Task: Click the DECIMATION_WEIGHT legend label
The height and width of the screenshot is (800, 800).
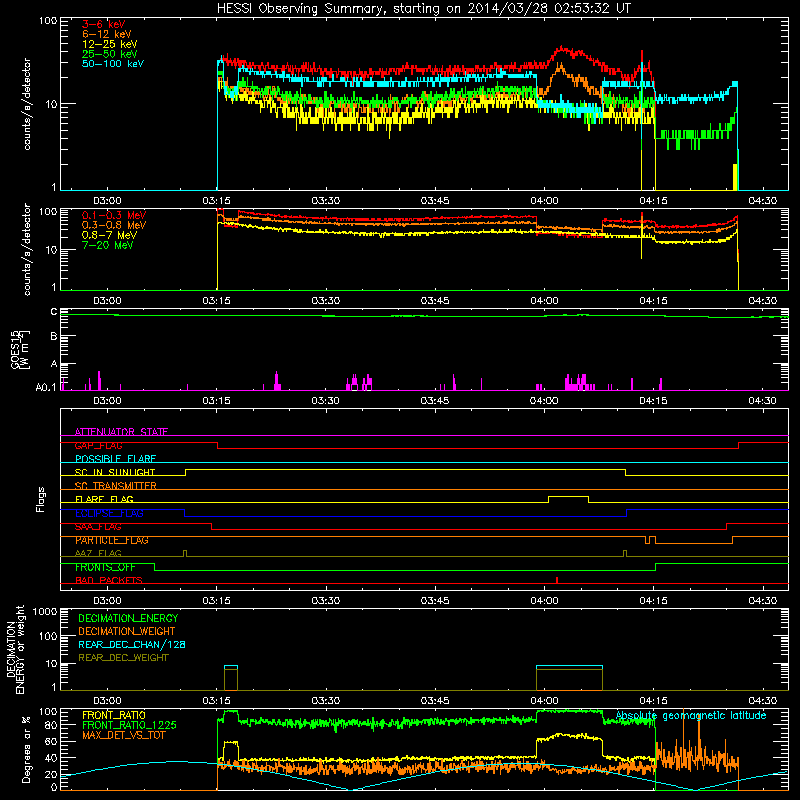Action: [127, 631]
